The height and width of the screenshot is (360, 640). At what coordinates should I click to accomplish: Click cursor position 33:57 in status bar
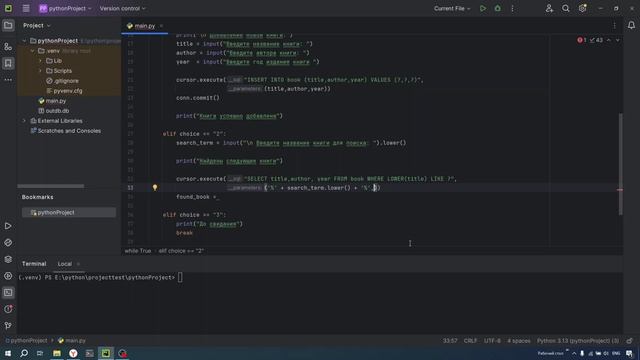(x=450, y=340)
